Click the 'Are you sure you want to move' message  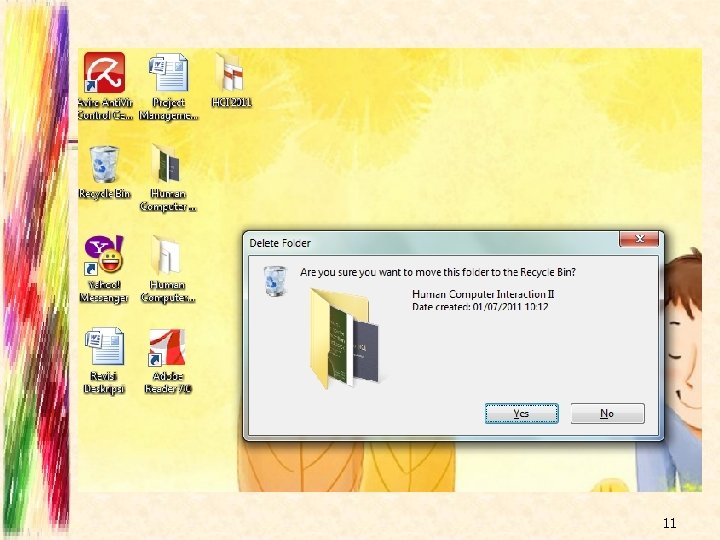(x=438, y=272)
